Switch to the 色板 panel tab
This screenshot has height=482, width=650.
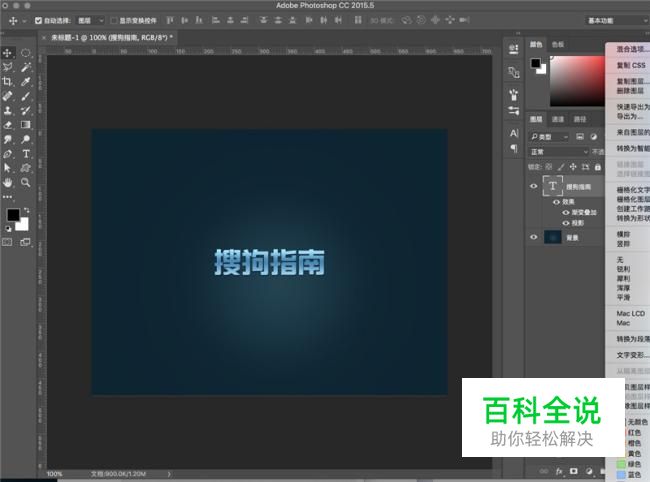pos(558,44)
